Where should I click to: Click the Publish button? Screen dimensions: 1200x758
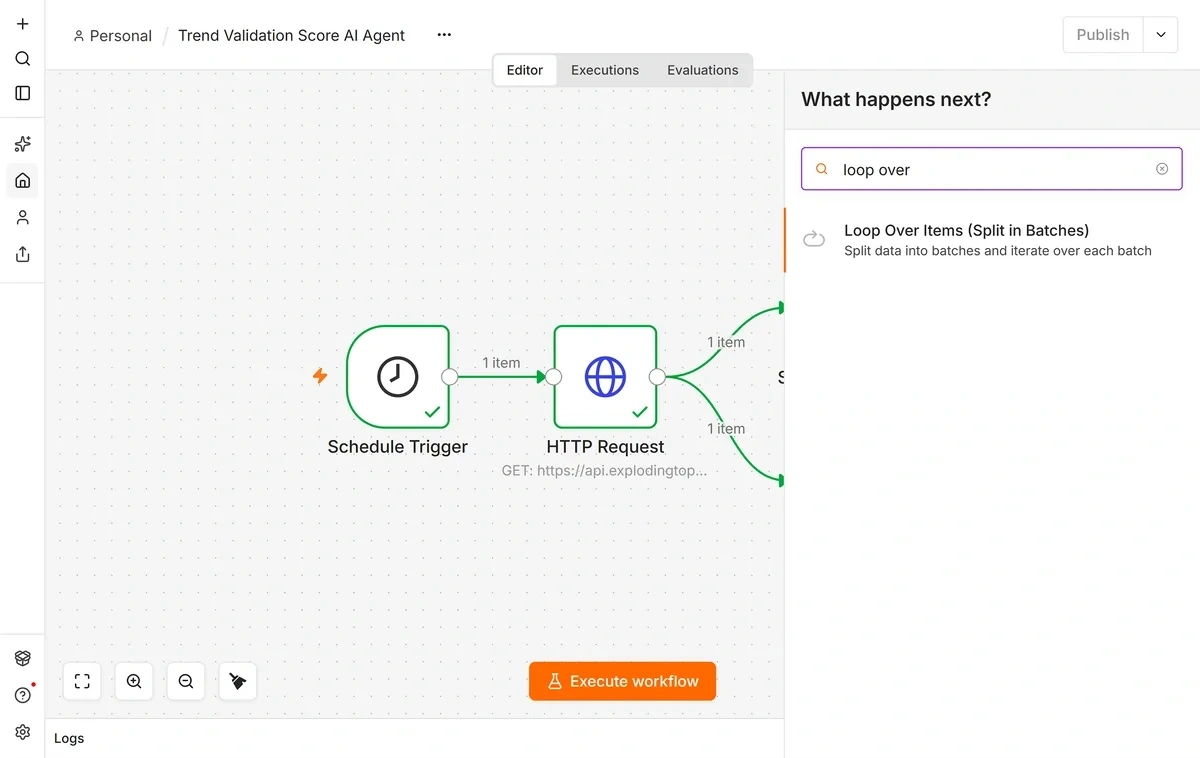[x=1103, y=35]
